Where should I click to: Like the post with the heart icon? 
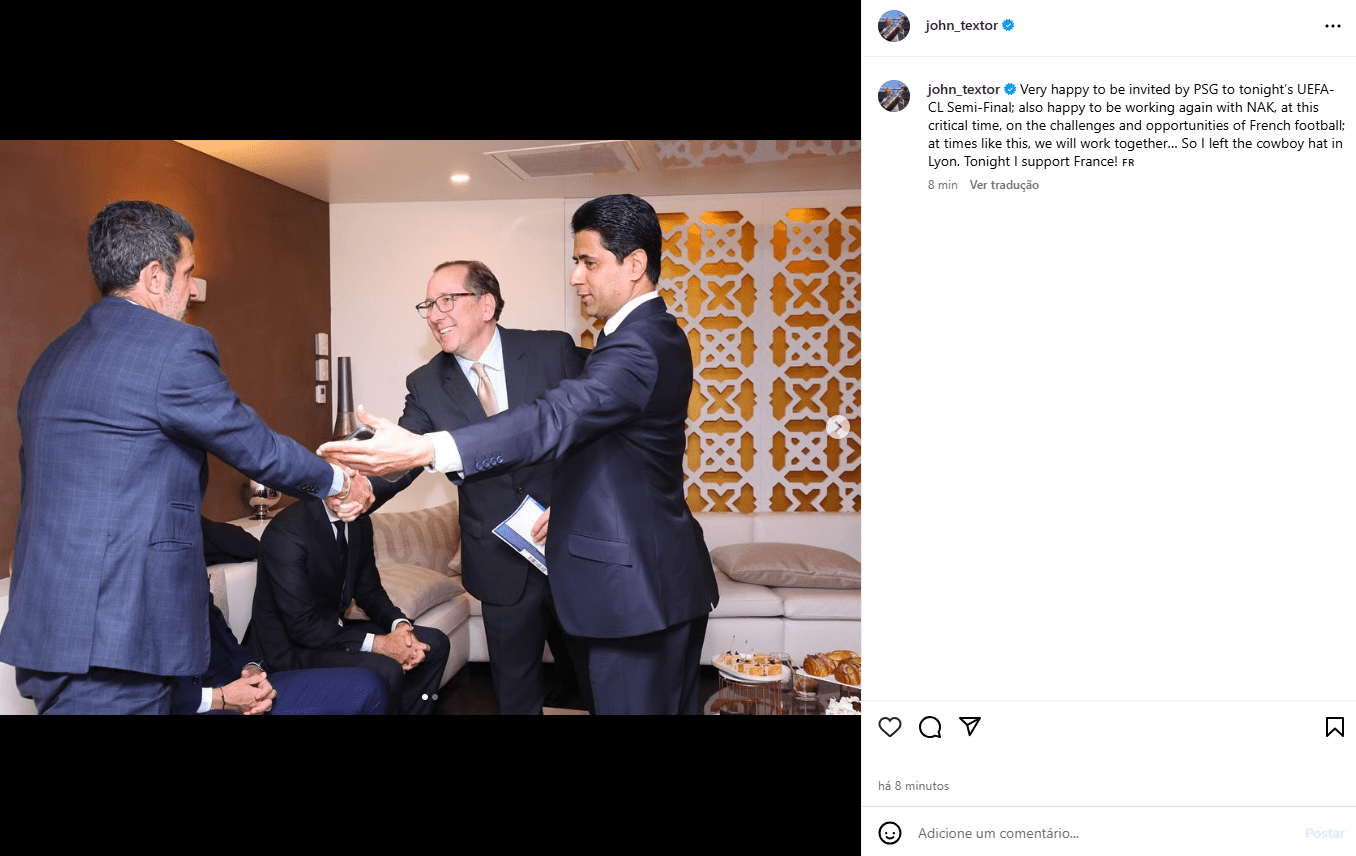[x=890, y=727]
